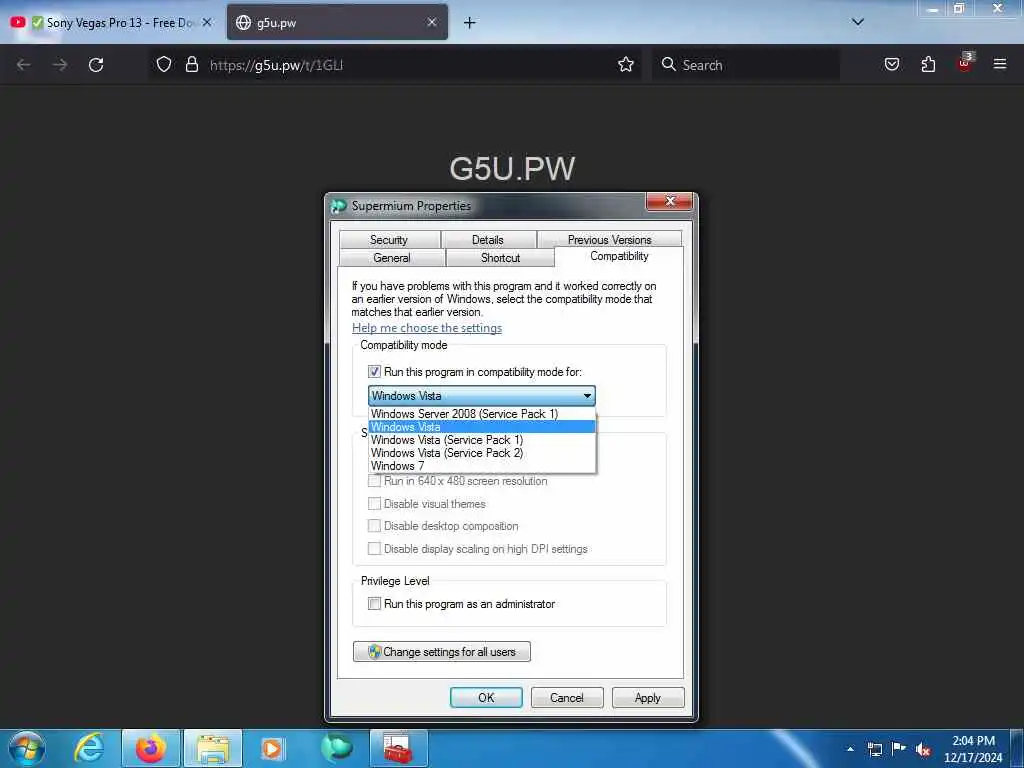Uncheck Run in compatibility mode checkbox
1024x768 pixels.
pyautogui.click(x=374, y=372)
